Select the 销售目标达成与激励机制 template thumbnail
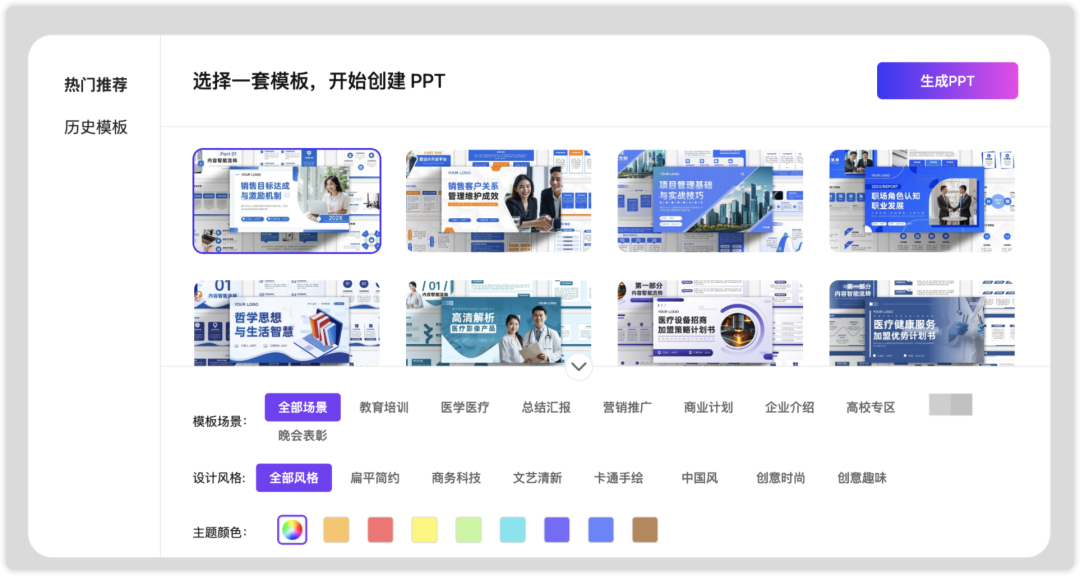The height and width of the screenshot is (576, 1080). 287,200
